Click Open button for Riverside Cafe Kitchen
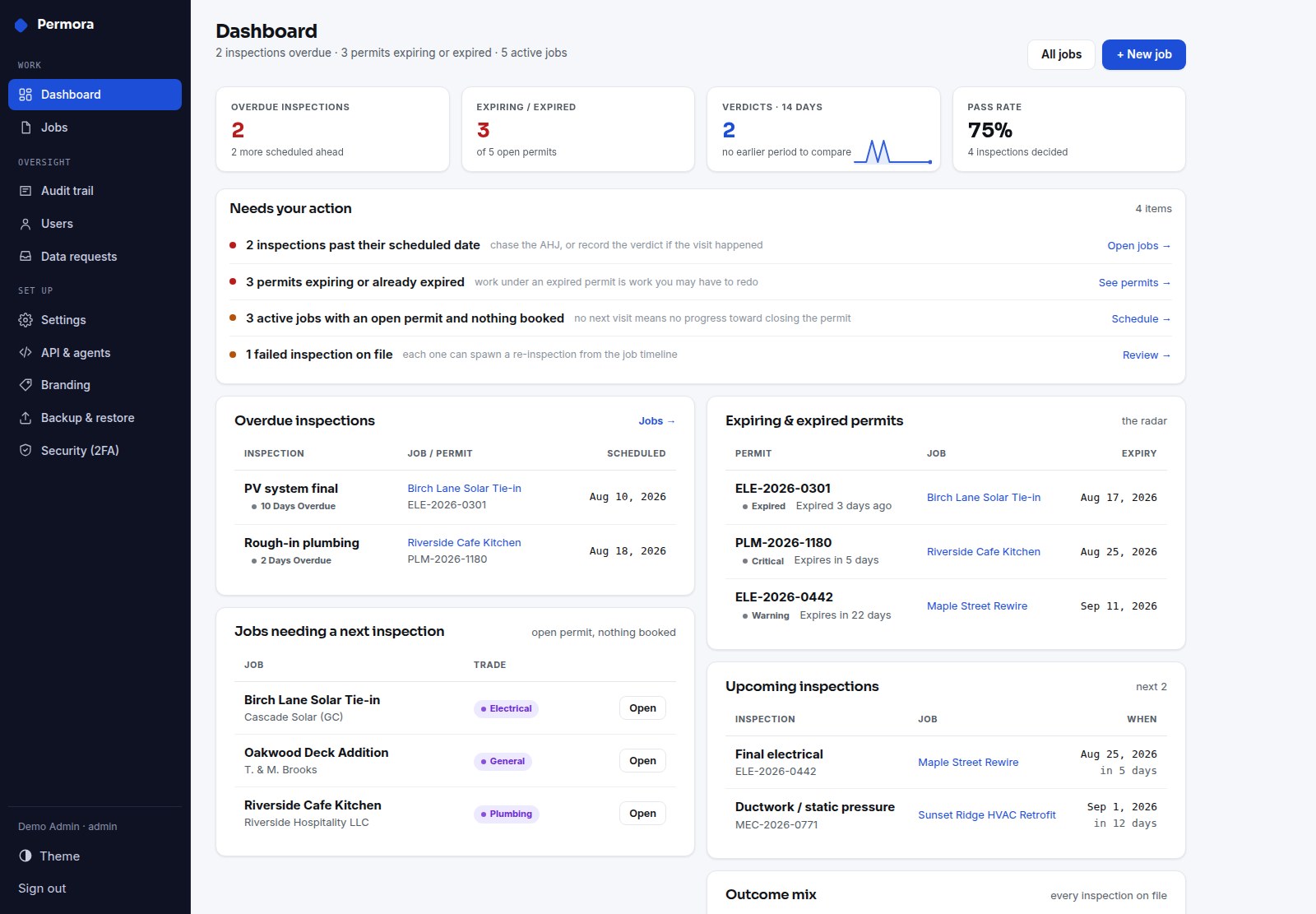Screen dimensions: 1316x914 [x=642, y=814]
